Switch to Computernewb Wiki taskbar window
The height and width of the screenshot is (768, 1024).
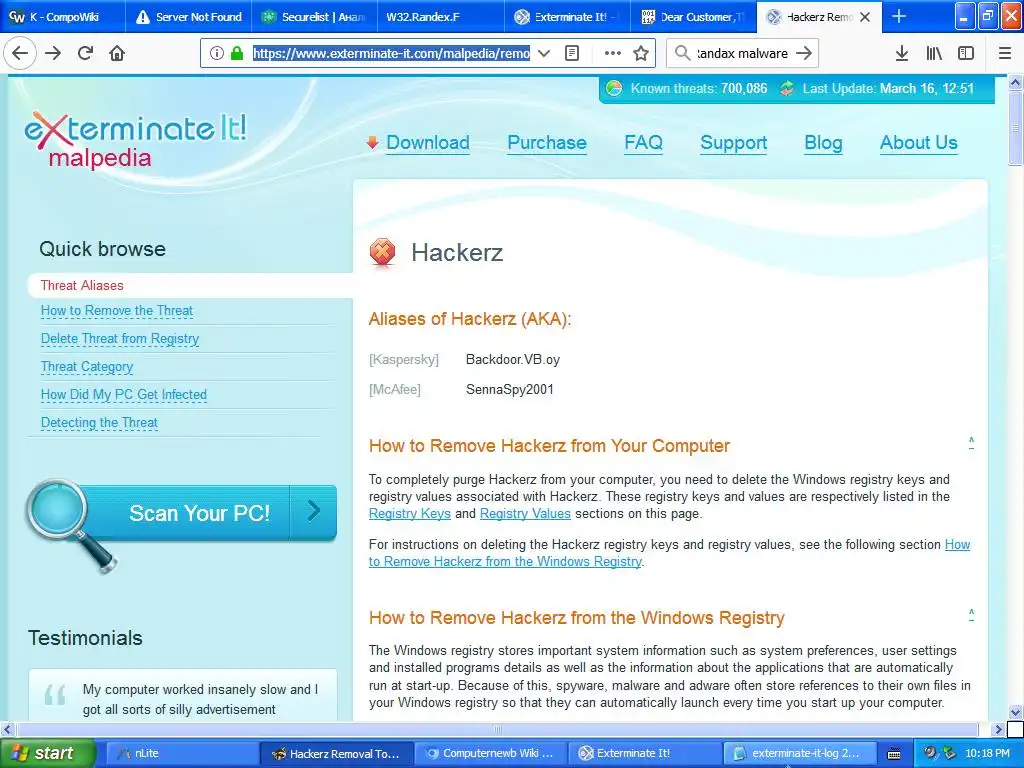click(490, 753)
